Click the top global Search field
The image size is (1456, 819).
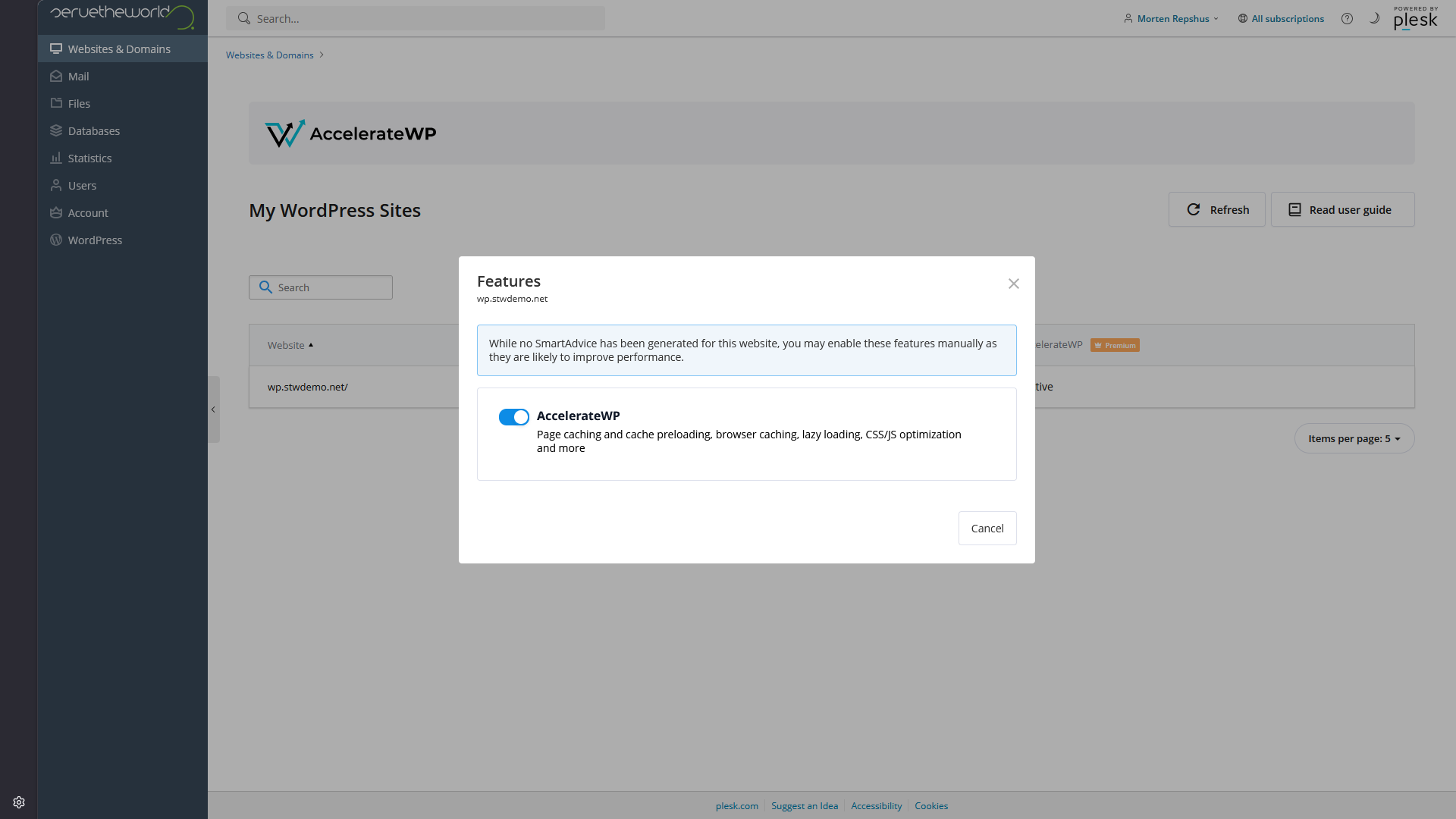click(x=416, y=18)
